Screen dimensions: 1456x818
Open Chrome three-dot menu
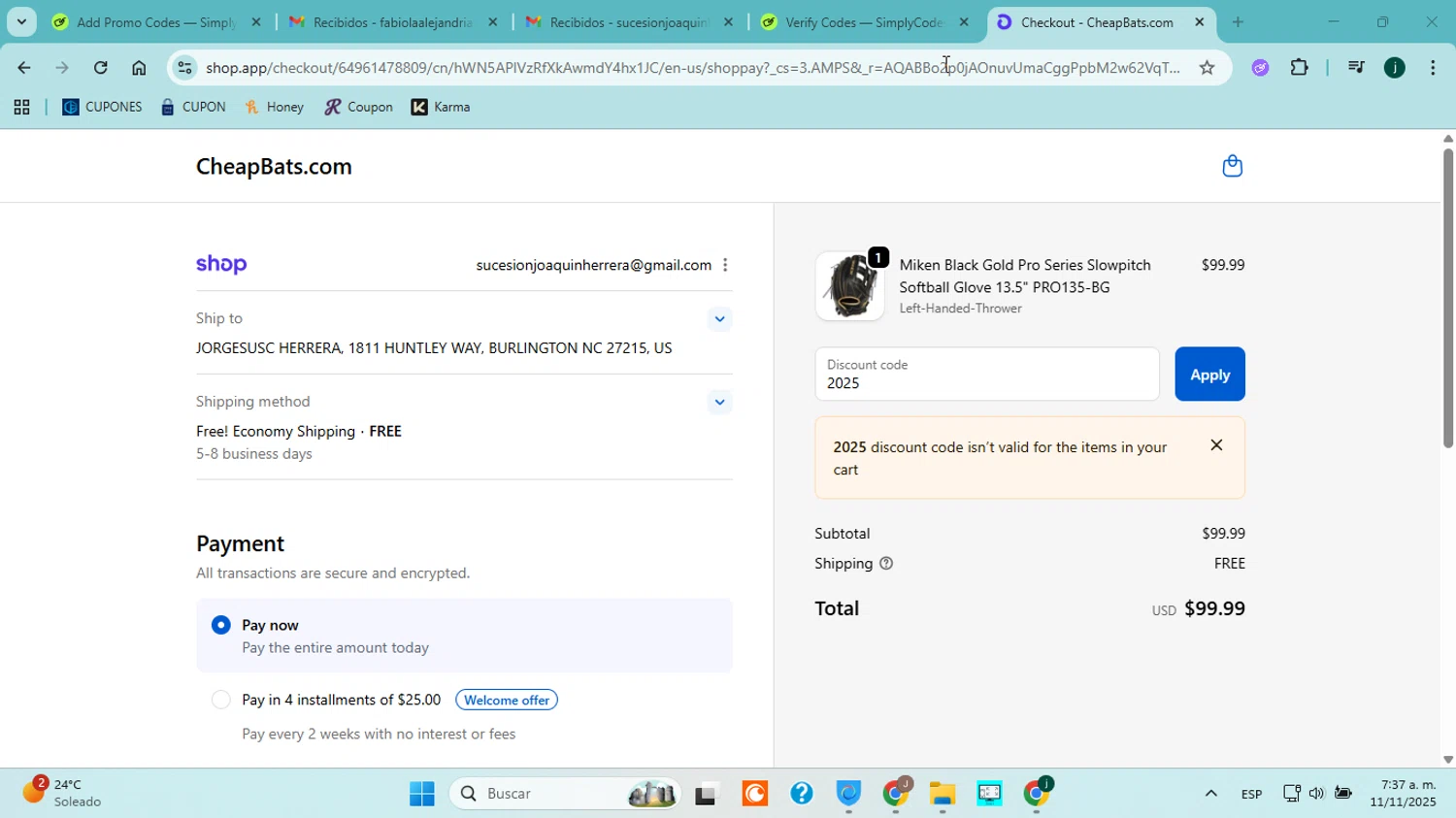click(1433, 68)
